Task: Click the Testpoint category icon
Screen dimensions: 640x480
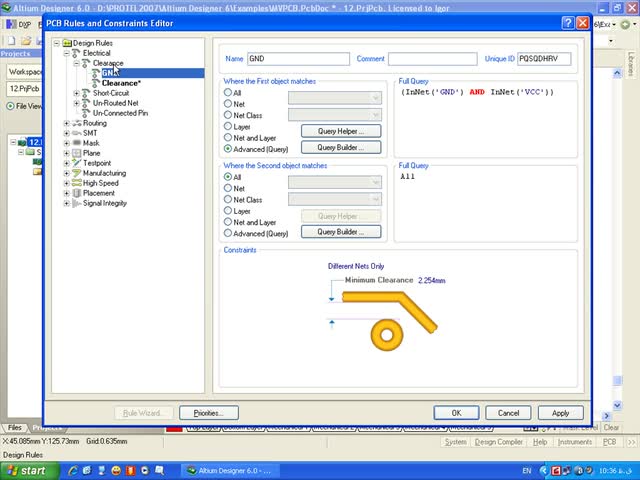Action: pos(76,163)
